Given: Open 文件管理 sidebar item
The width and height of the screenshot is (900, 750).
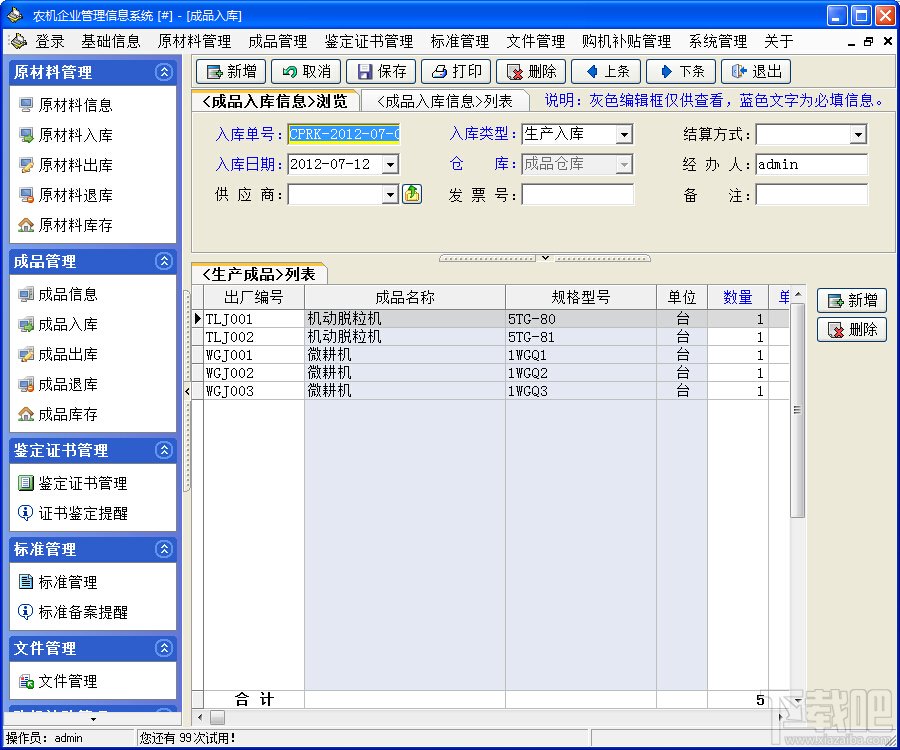Looking at the screenshot, I should 57,681.
